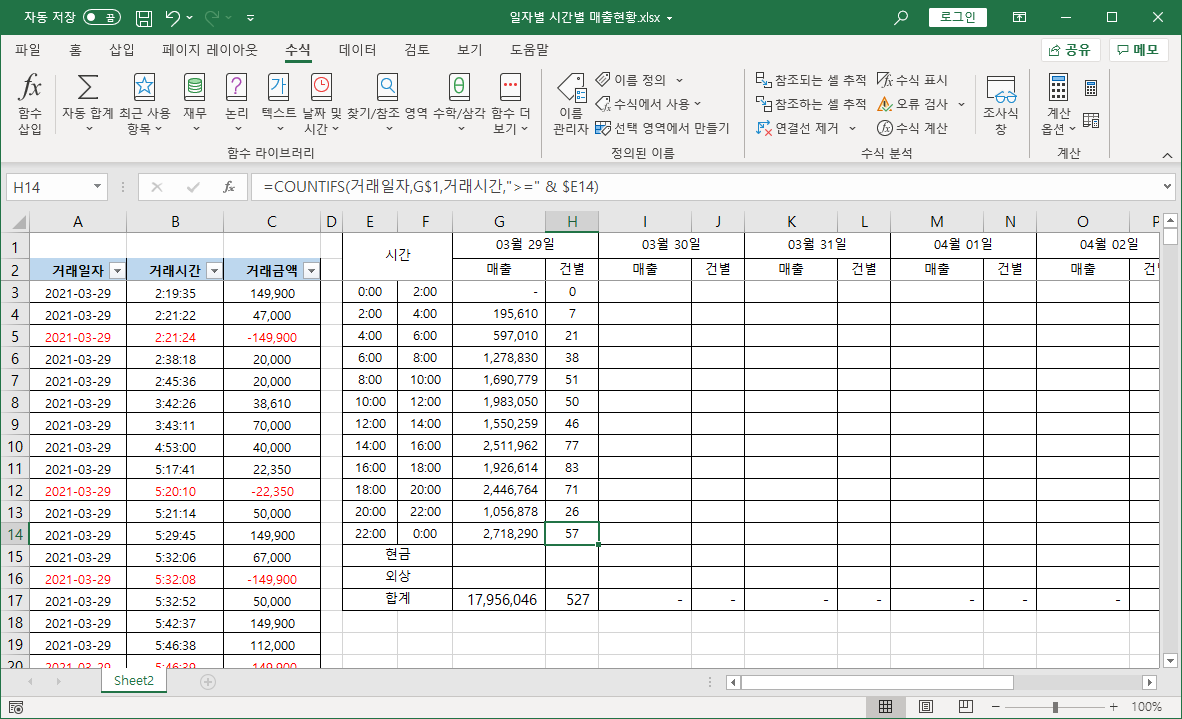Viewport: 1182px width, 719px height.
Task: Switch to the Data (데이터) tab
Action: (x=357, y=50)
